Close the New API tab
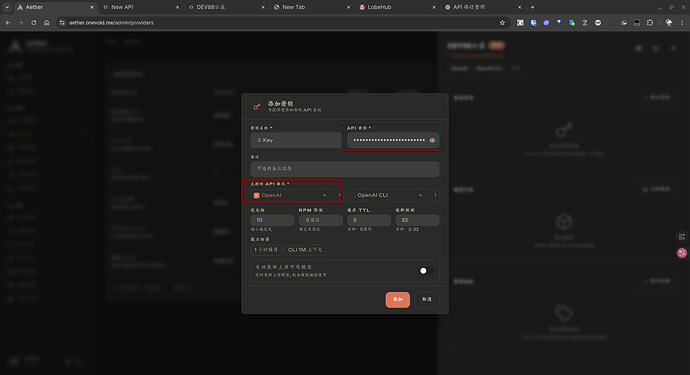 click(x=177, y=7)
